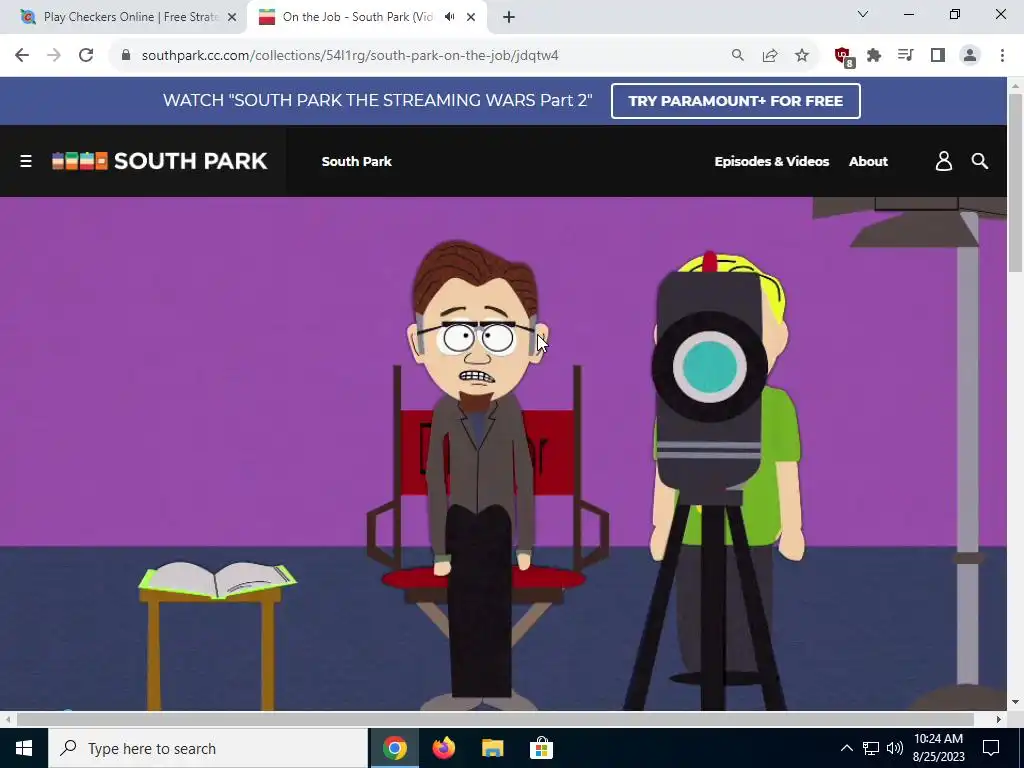Viewport: 1024px width, 768px height.
Task: Close the Play Checkers Online tab
Action: coord(232,17)
